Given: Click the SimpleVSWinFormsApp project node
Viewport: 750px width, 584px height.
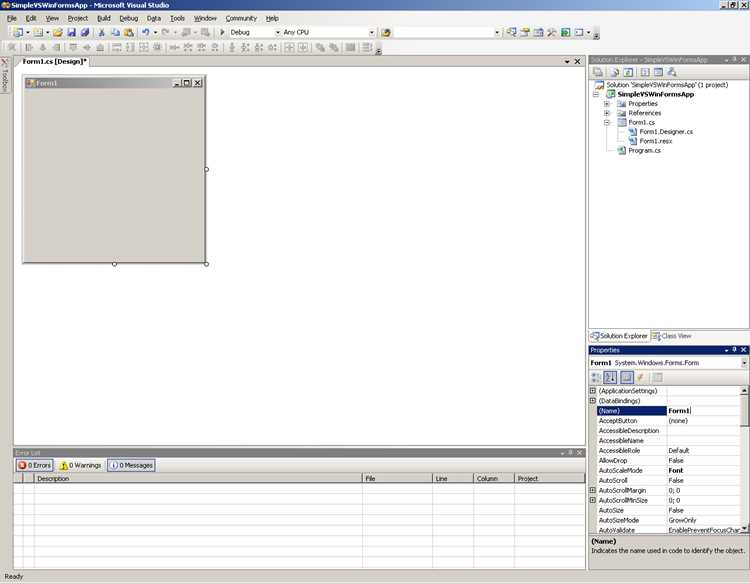Looking at the screenshot, I should (655, 95).
